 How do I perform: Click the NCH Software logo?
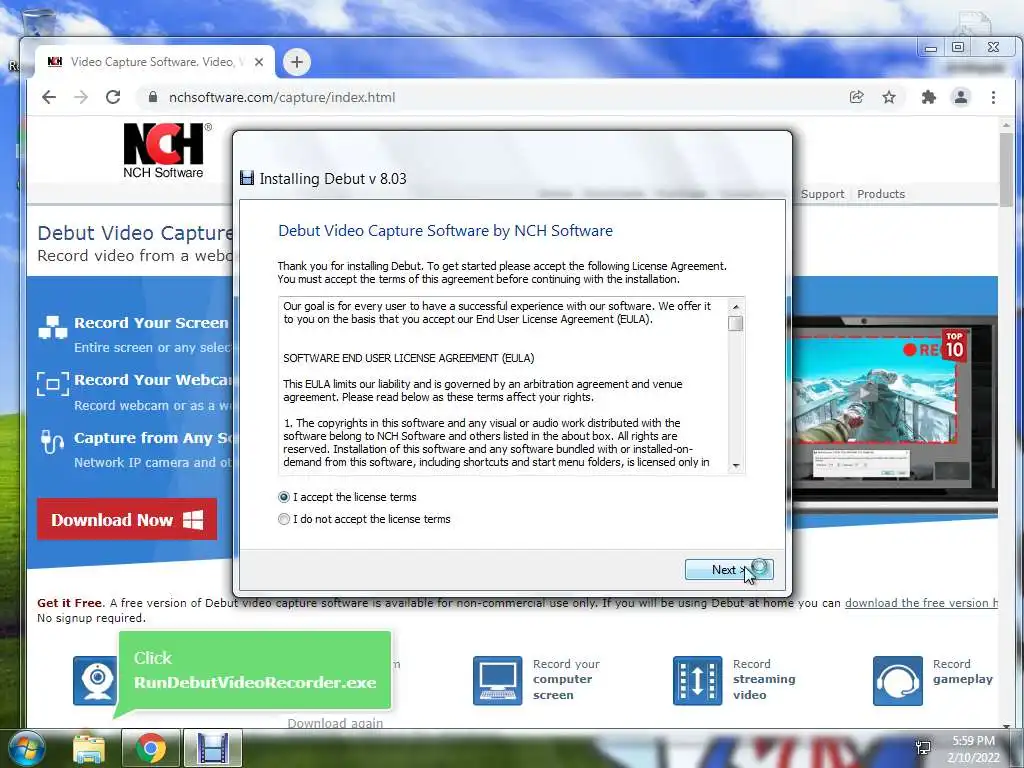tap(166, 150)
